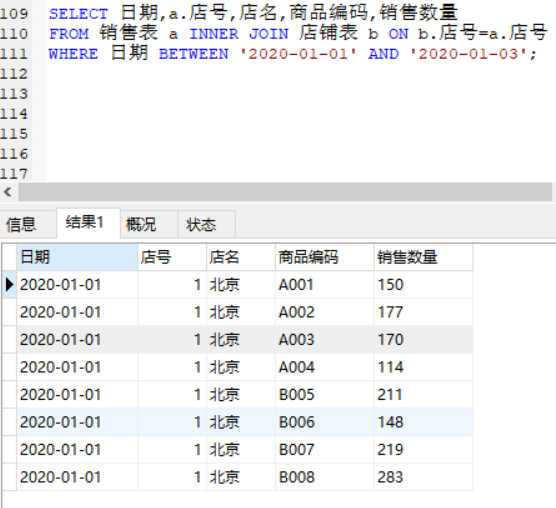Click the WHERE keyword on line 111
The height and width of the screenshot is (508, 556).
(x=73, y=54)
